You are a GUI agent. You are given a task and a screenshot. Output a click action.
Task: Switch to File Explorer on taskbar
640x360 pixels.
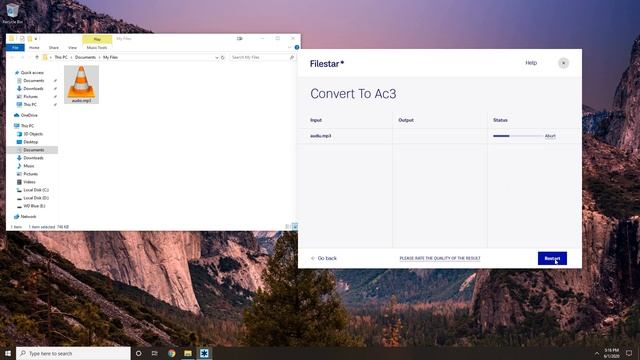tap(188, 353)
